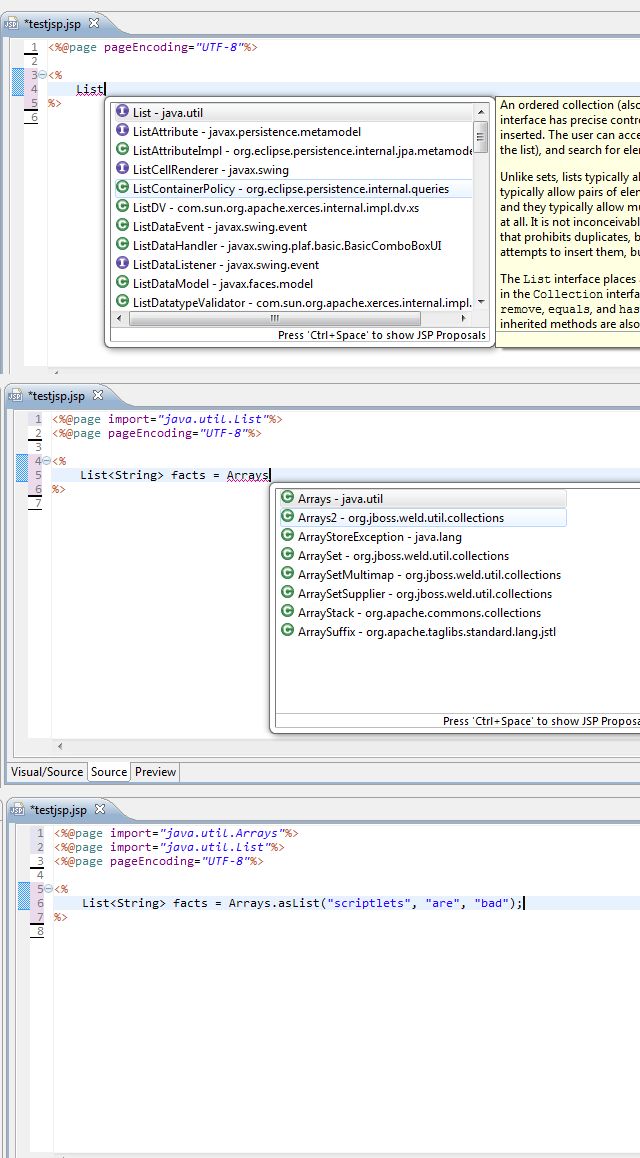
Task: Click class icon beside ArrayStoreException
Action: point(288,536)
